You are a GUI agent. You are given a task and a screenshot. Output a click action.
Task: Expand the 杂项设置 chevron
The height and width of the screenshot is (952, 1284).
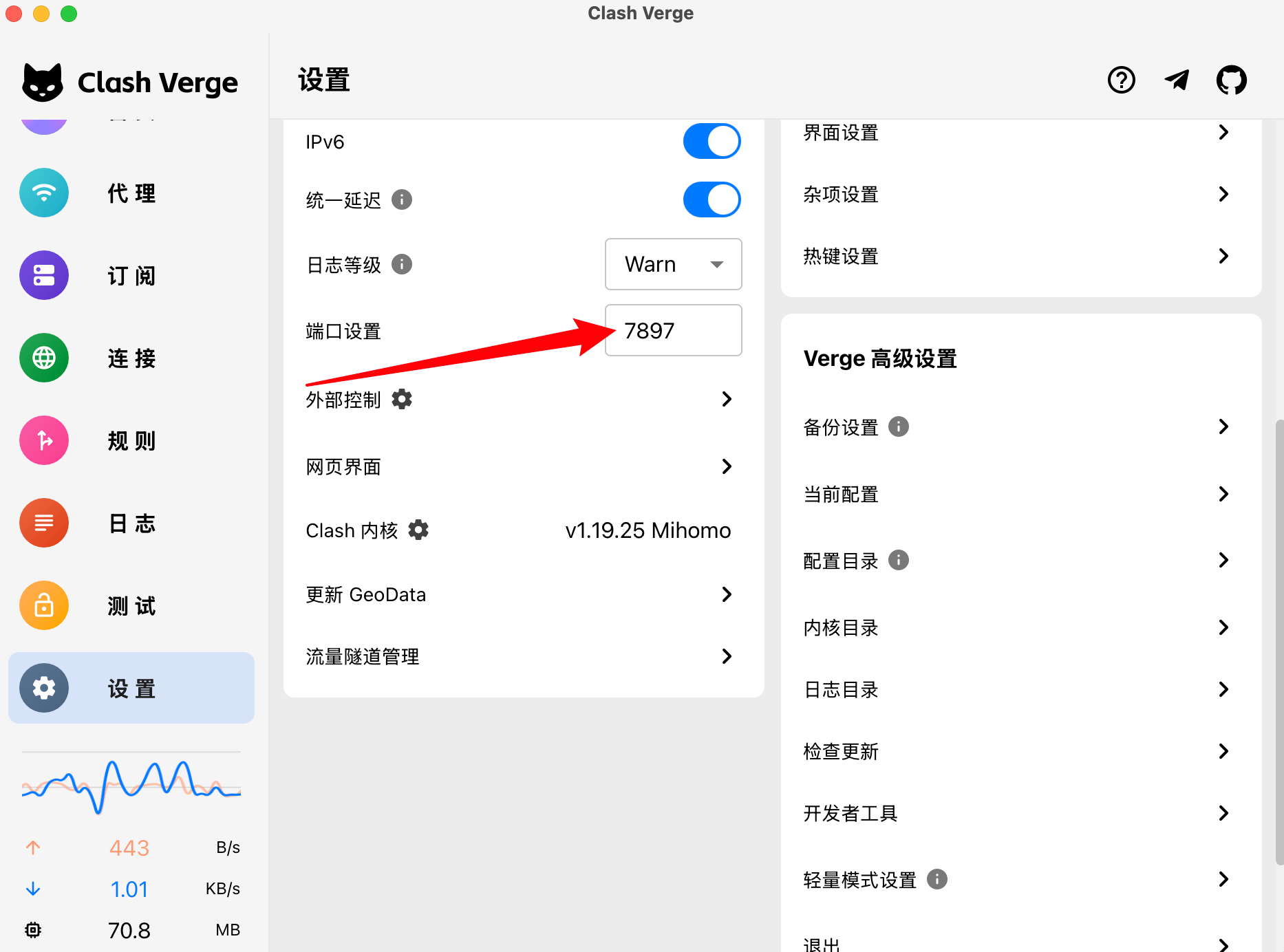(x=1223, y=194)
